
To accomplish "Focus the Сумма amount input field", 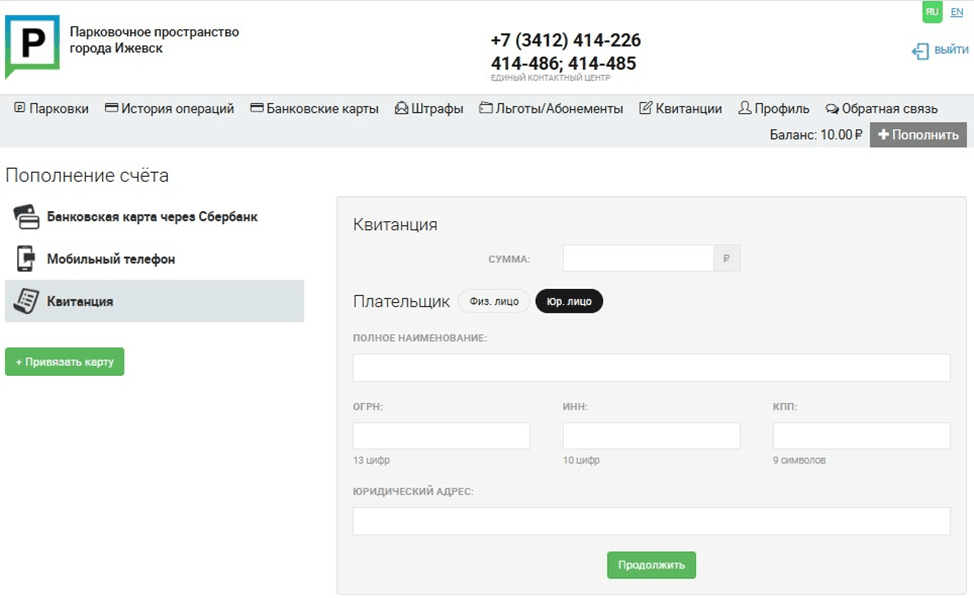I will click(x=638, y=259).
